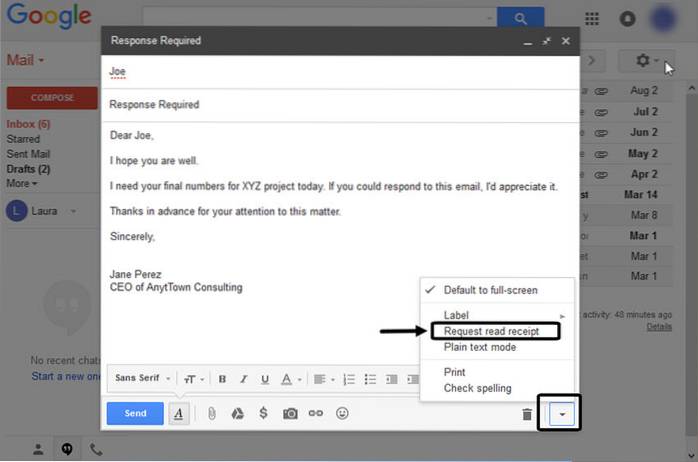Click the pop-out compose window icon

(546, 41)
